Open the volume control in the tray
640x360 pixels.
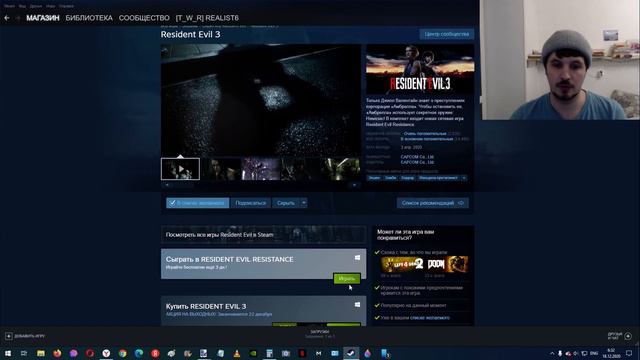576,353
